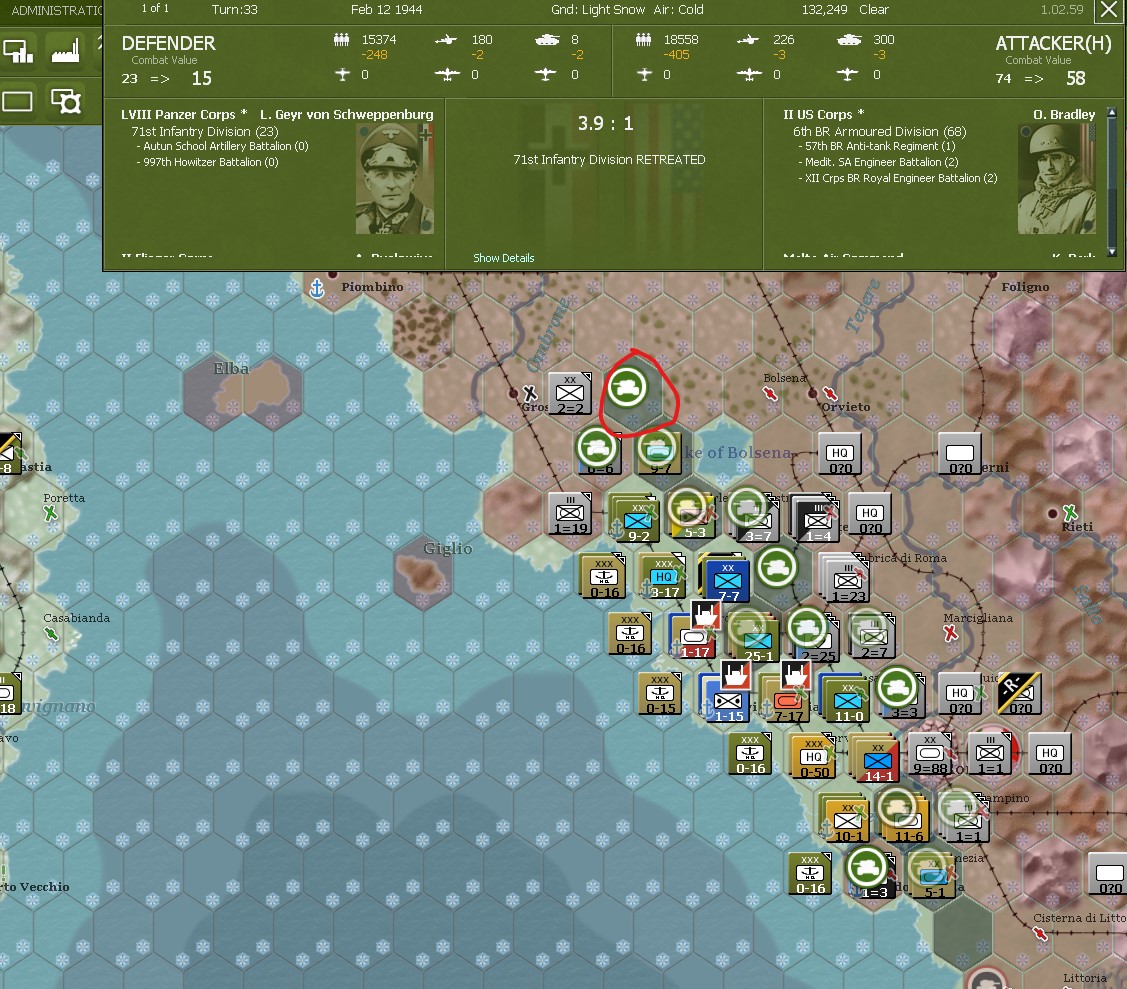
Task: Click the scroll down arrow in attacker panel
Action: point(1112,252)
